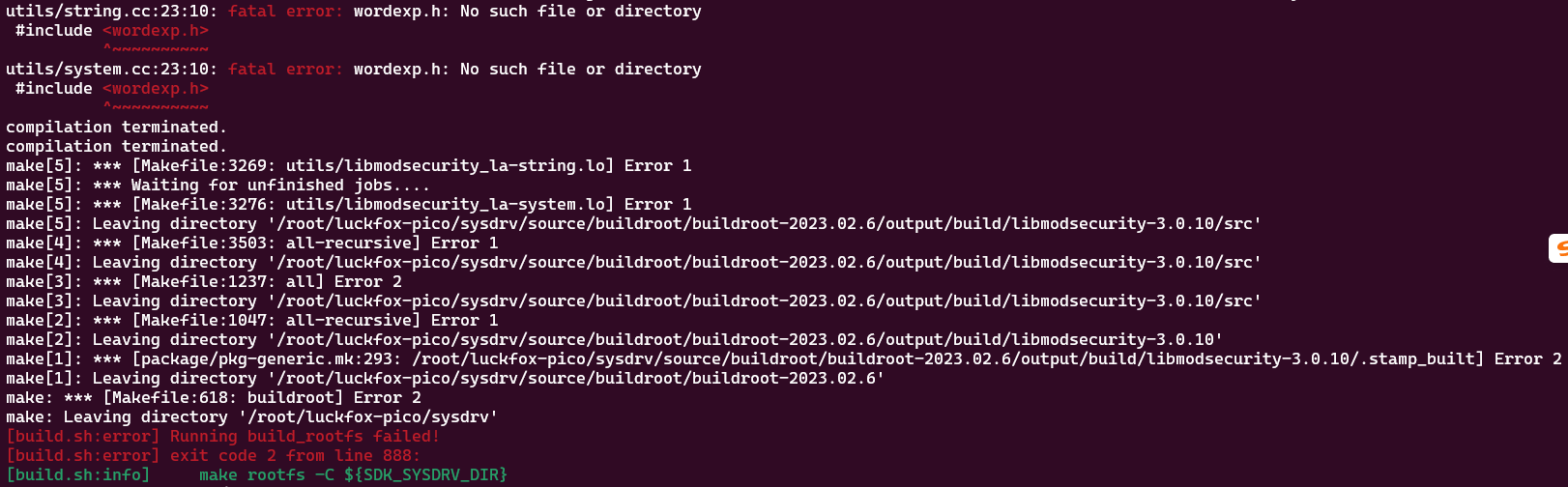The width and height of the screenshot is (1568, 487).
Task: Click the second '<wordexp.h>' include text
Action: point(156,89)
